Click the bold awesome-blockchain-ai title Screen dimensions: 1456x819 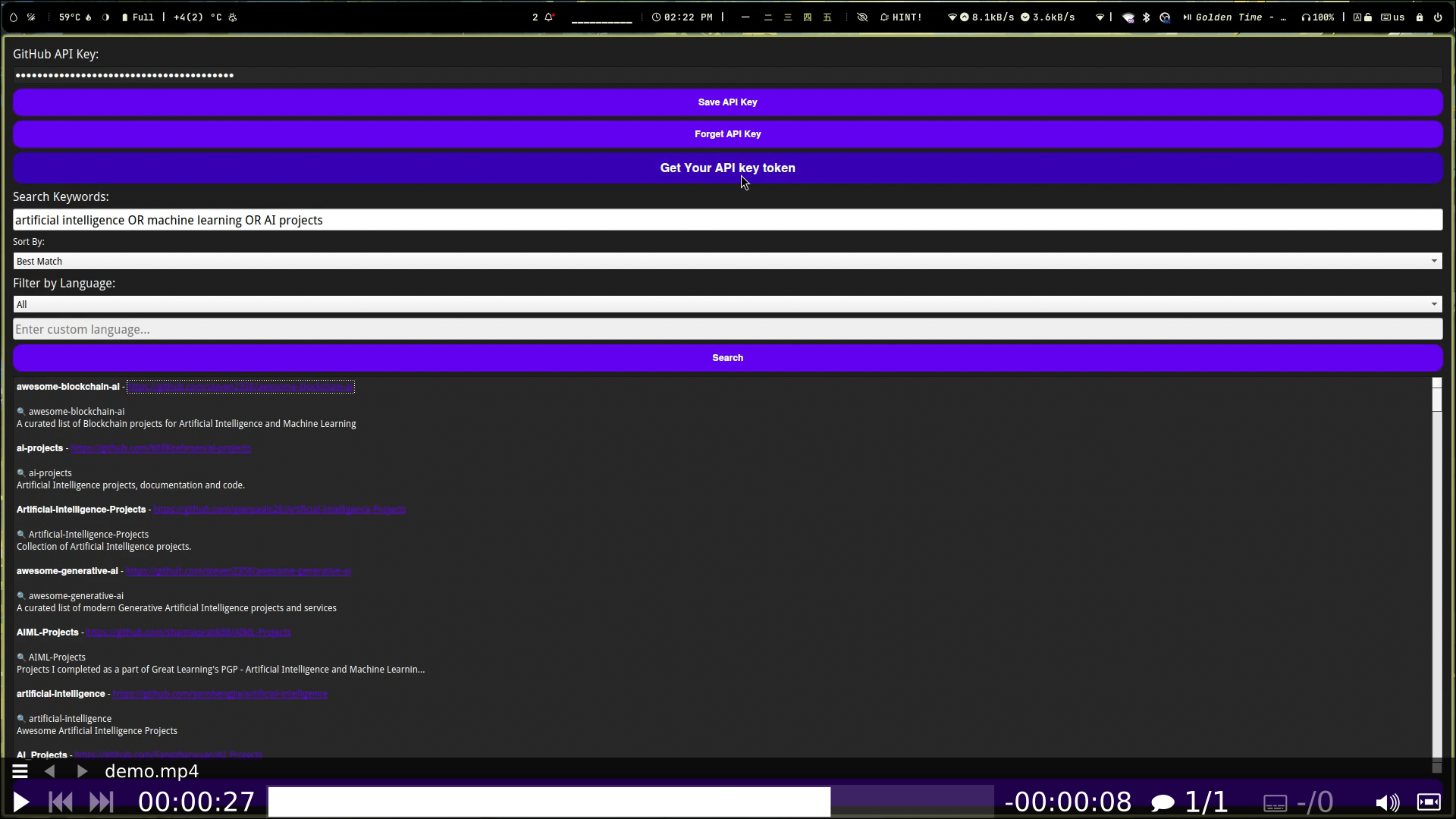point(68,387)
